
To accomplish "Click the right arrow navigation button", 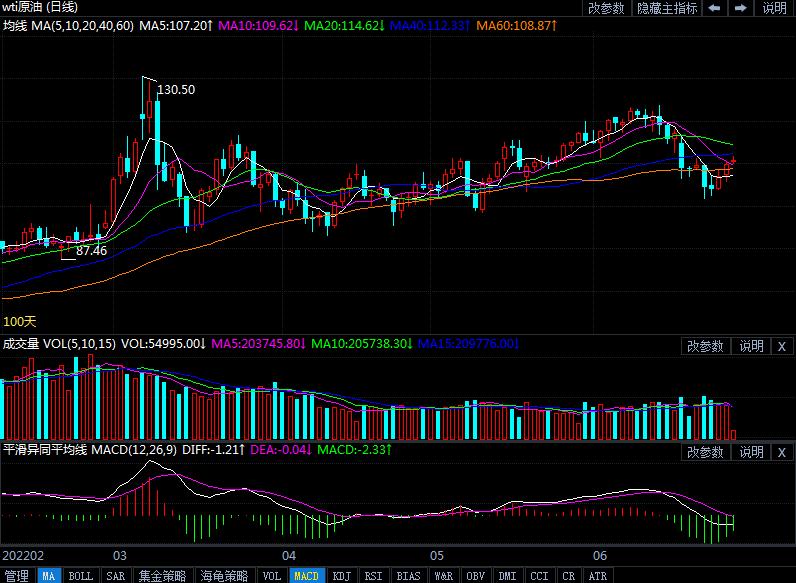I will coord(741,8).
